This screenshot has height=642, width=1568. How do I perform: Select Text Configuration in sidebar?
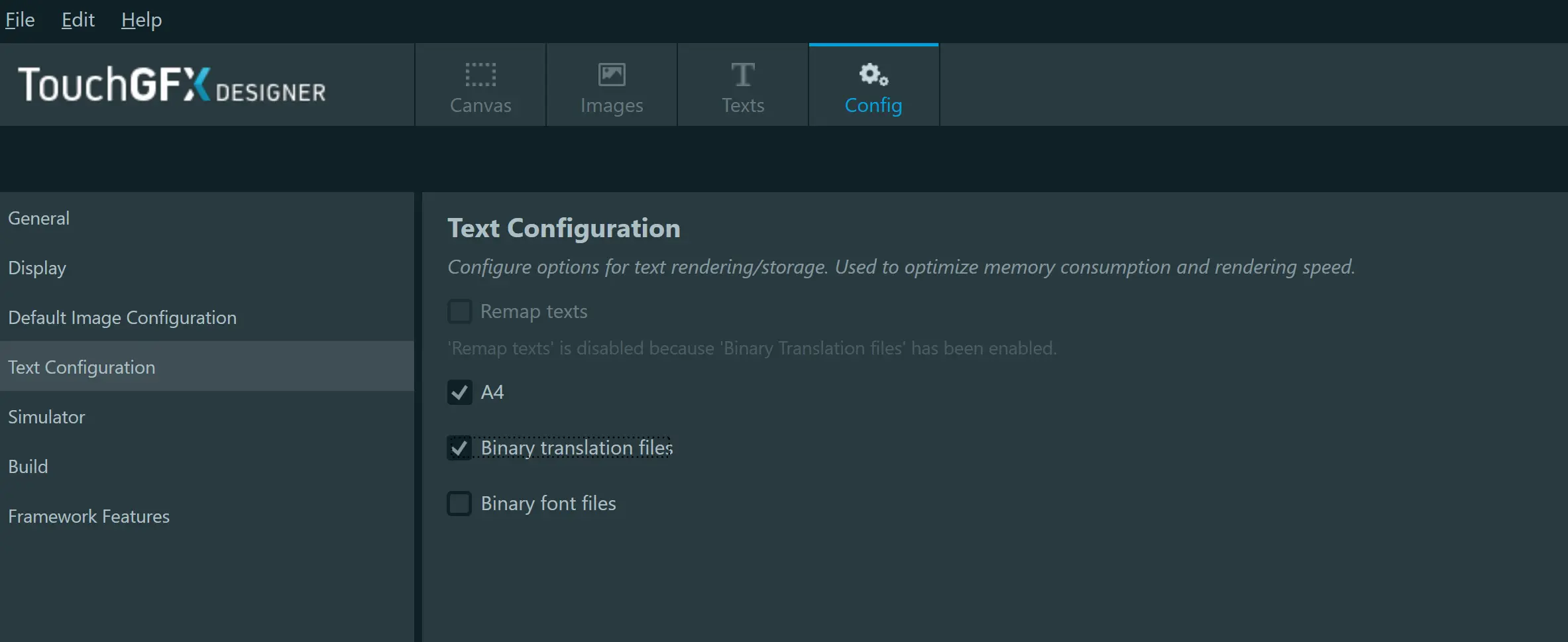[x=207, y=366]
